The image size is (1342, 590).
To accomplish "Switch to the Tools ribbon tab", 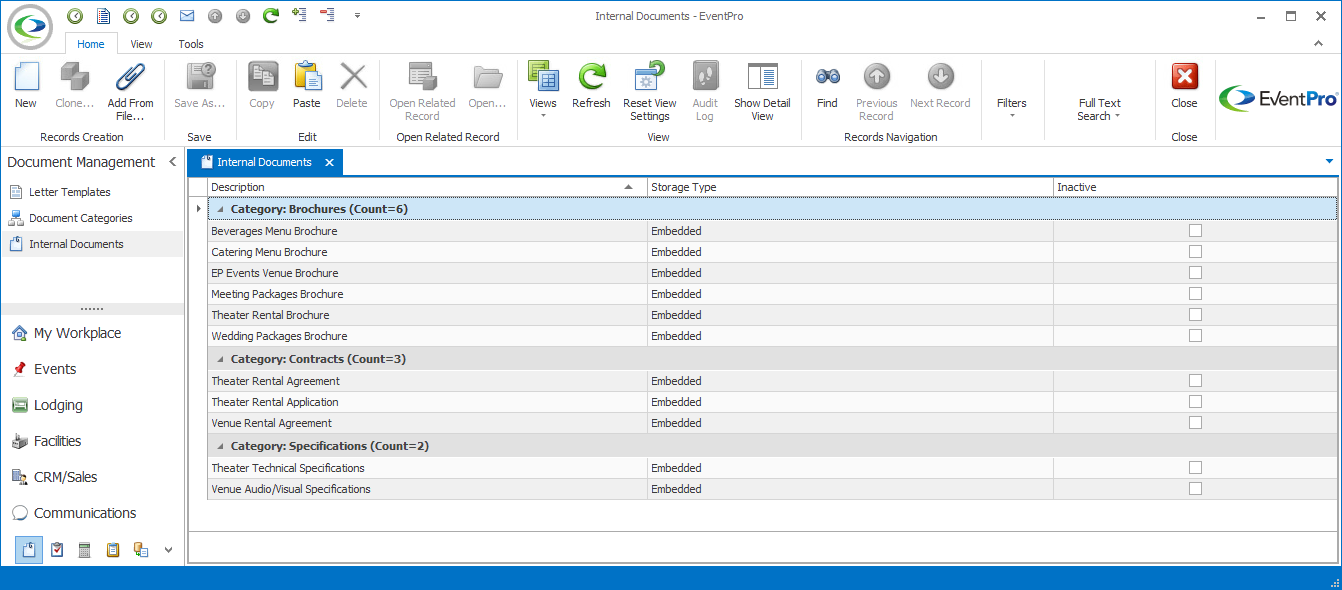I will [191, 44].
